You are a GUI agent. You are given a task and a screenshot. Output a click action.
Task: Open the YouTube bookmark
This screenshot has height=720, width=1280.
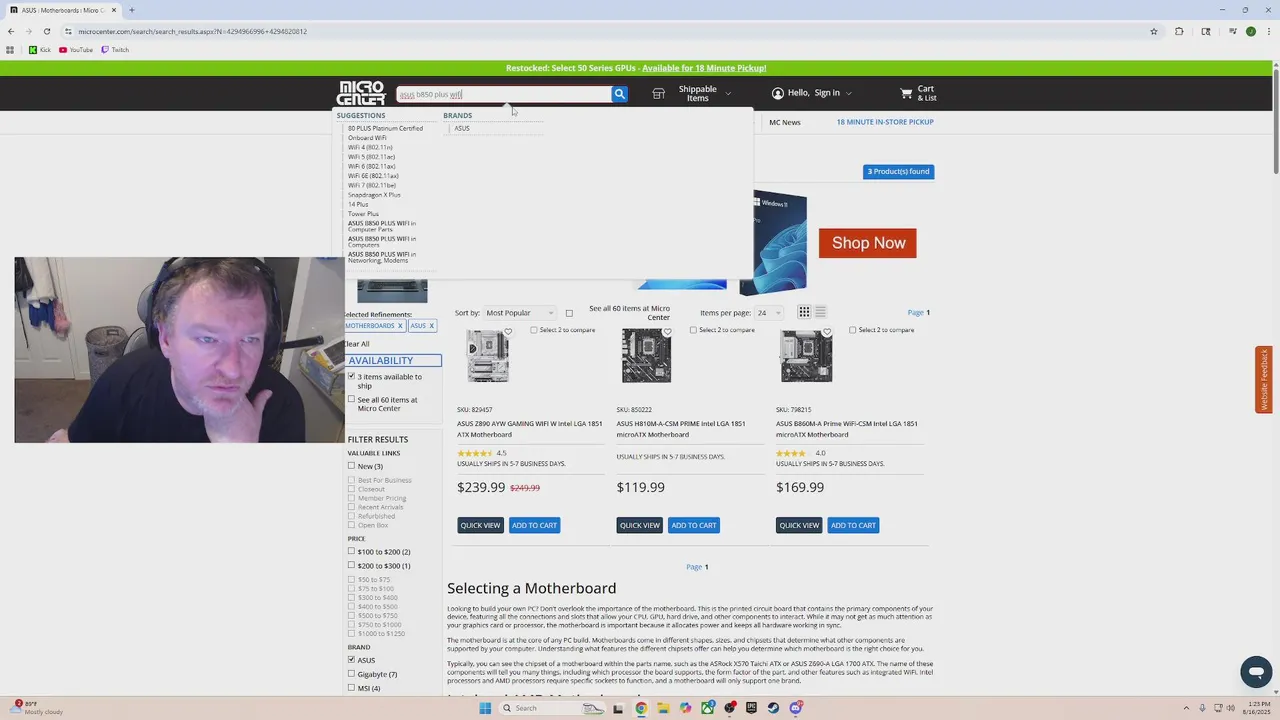(76, 50)
